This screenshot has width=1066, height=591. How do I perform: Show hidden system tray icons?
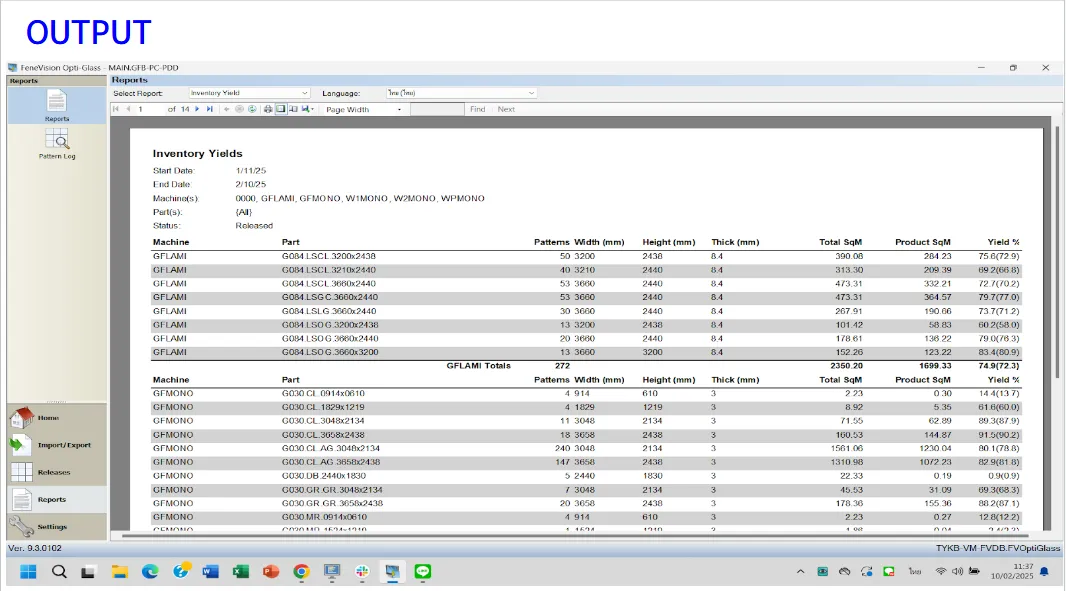tap(800, 572)
